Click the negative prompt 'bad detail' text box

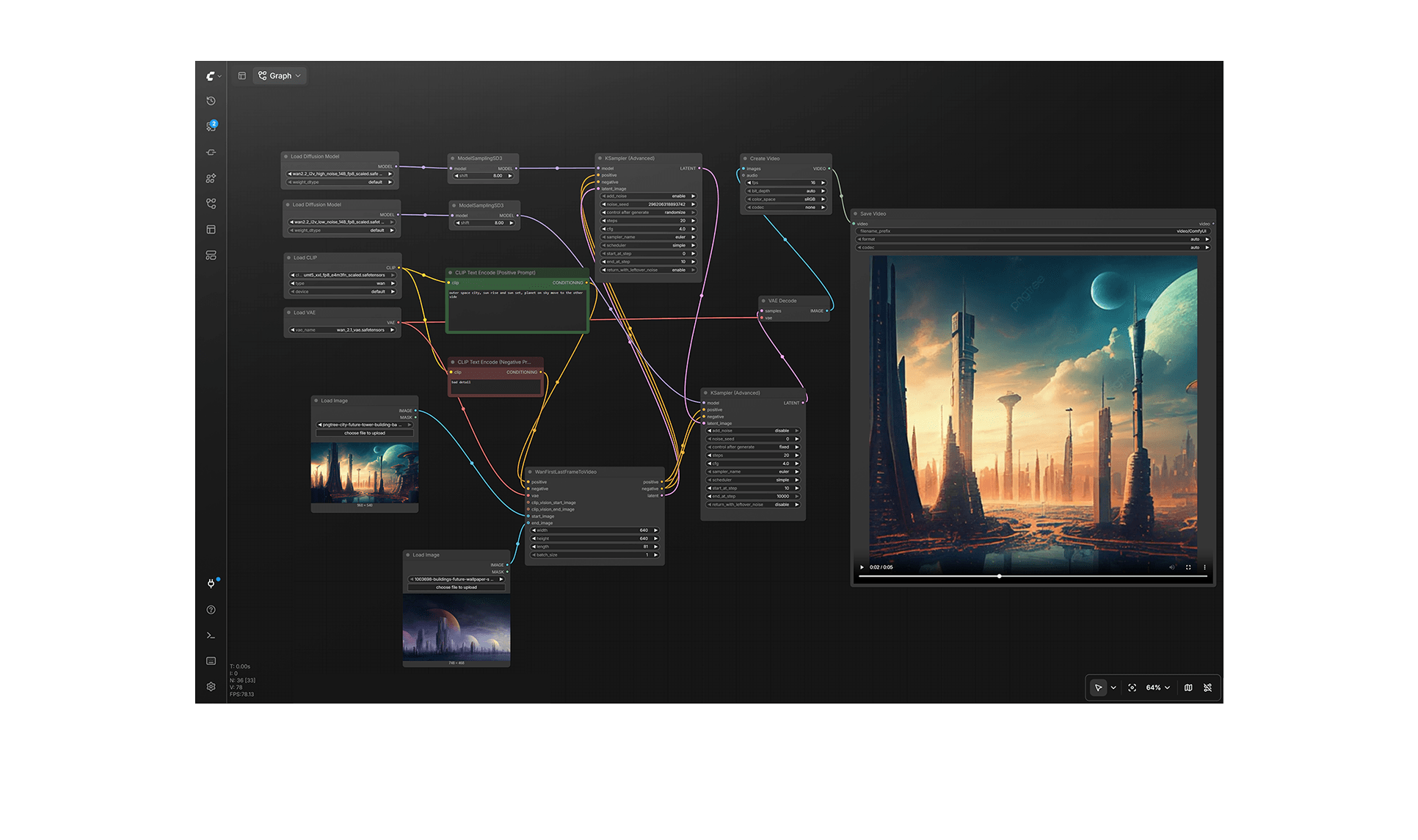(495, 387)
